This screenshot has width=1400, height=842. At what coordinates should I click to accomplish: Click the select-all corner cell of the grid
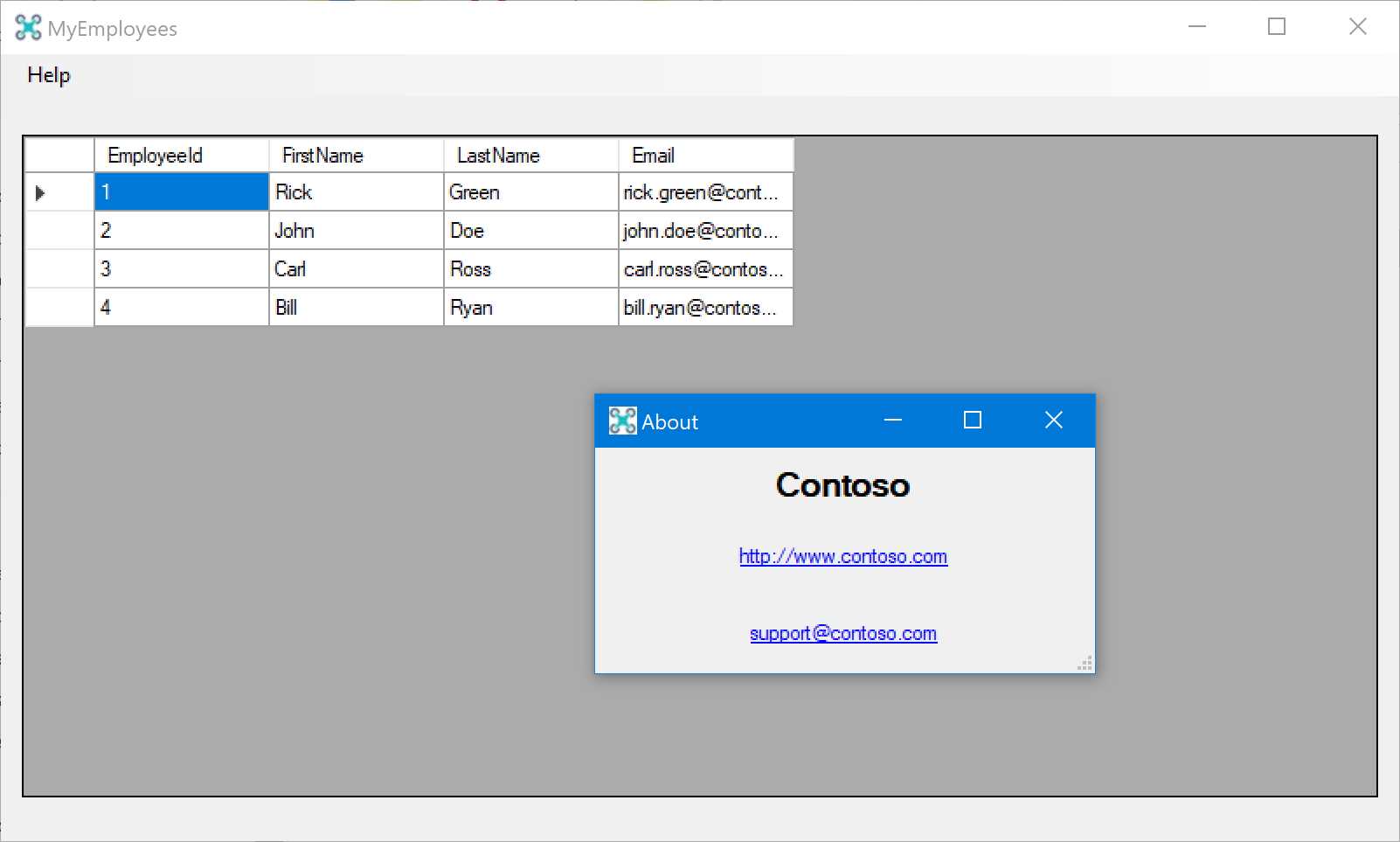(x=59, y=156)
